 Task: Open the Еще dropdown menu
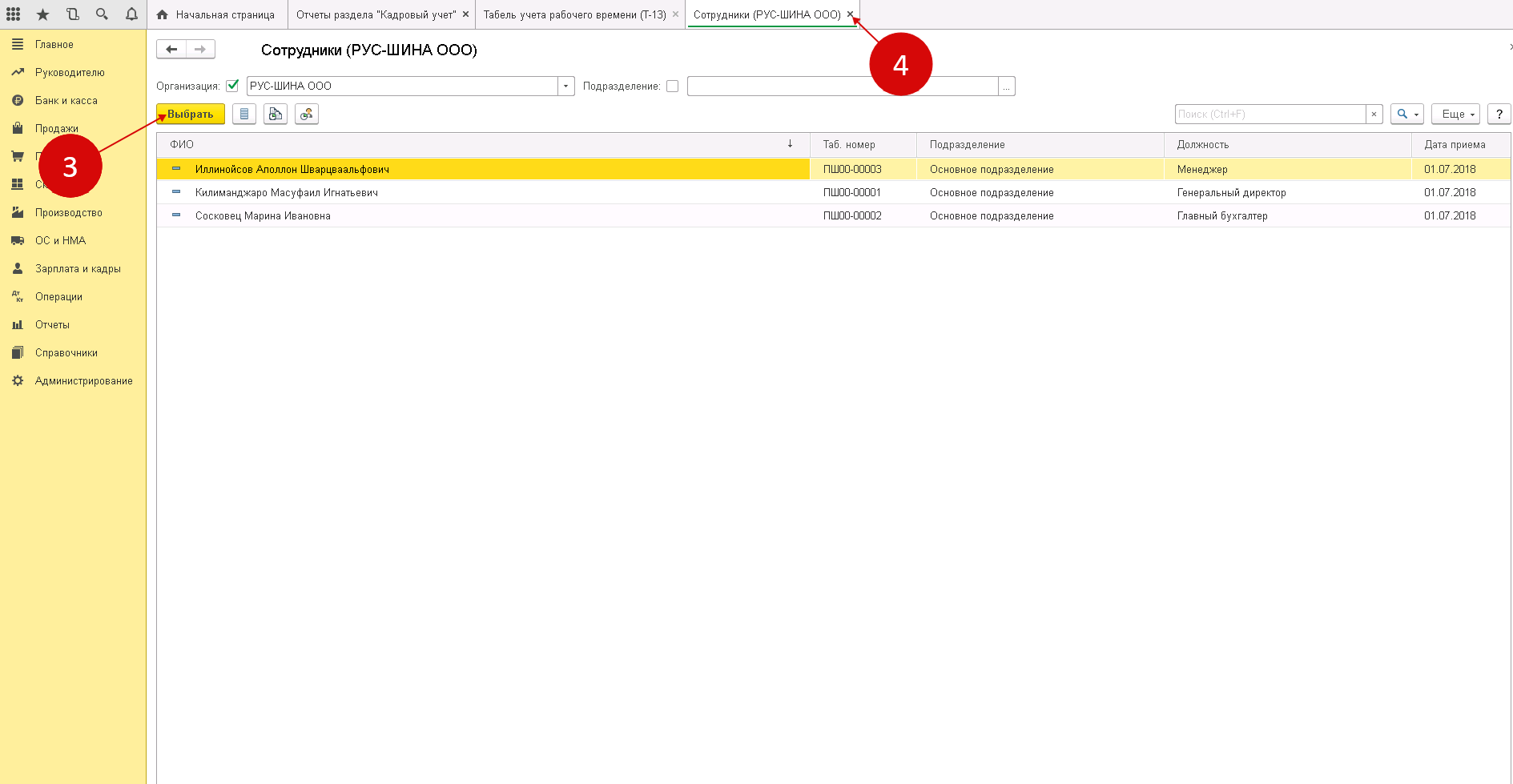coord(1455,115)
